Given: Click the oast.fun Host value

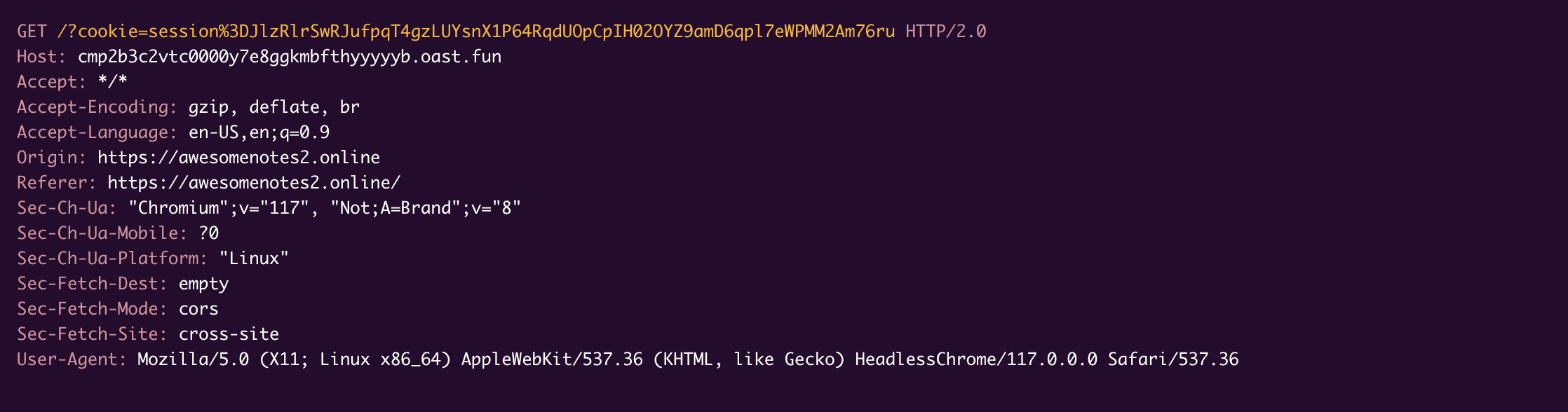Looking at the screenshot, I should coord(289,57).
